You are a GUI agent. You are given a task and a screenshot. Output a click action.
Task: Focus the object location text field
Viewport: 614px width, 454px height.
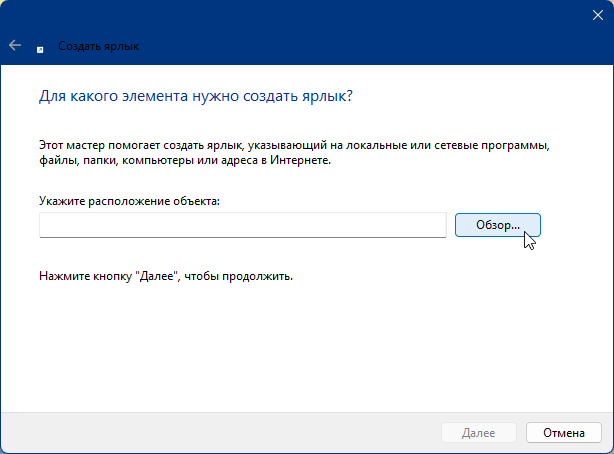[x=243, y=225]
